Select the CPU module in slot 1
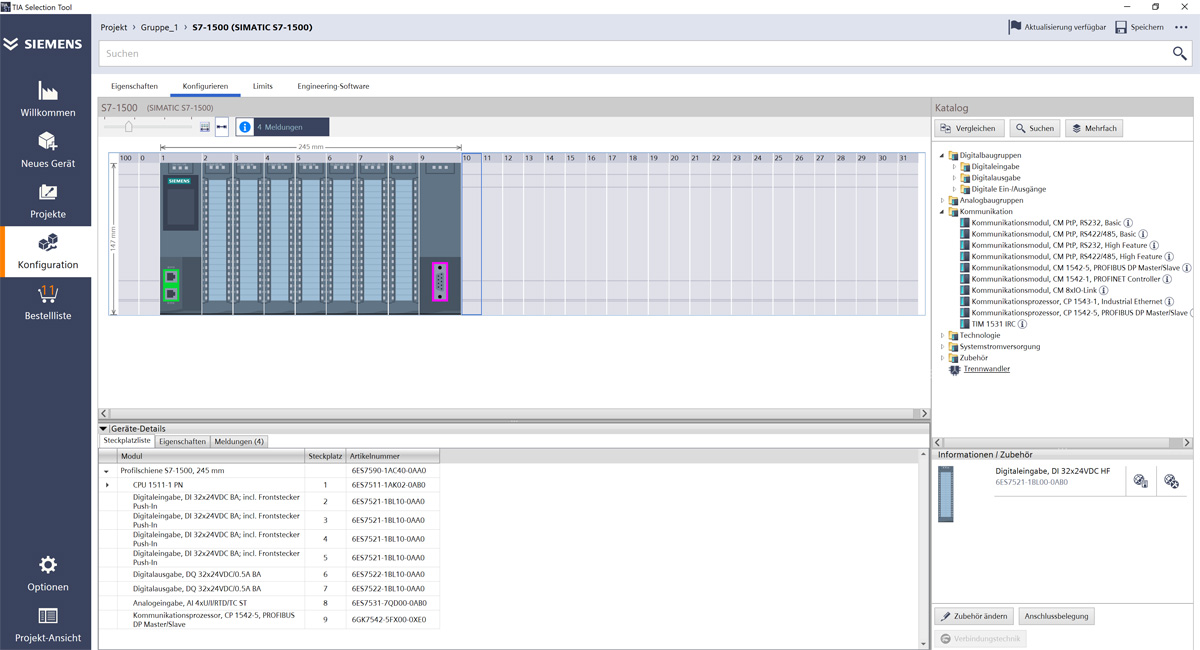The height and width of the screenshot is (650, 1200). pyautogui.click(x=180, y=238)
